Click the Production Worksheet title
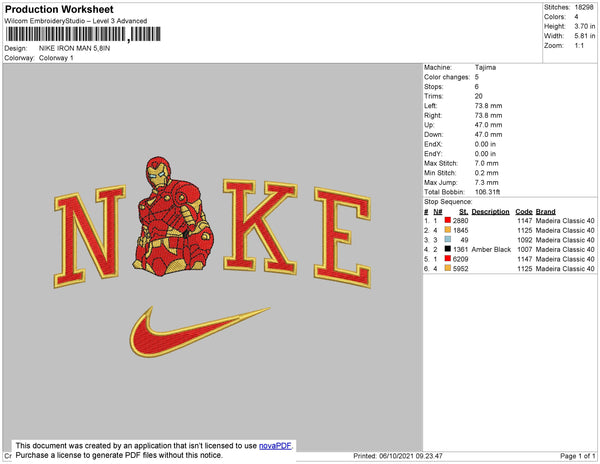 coord(59,10)
